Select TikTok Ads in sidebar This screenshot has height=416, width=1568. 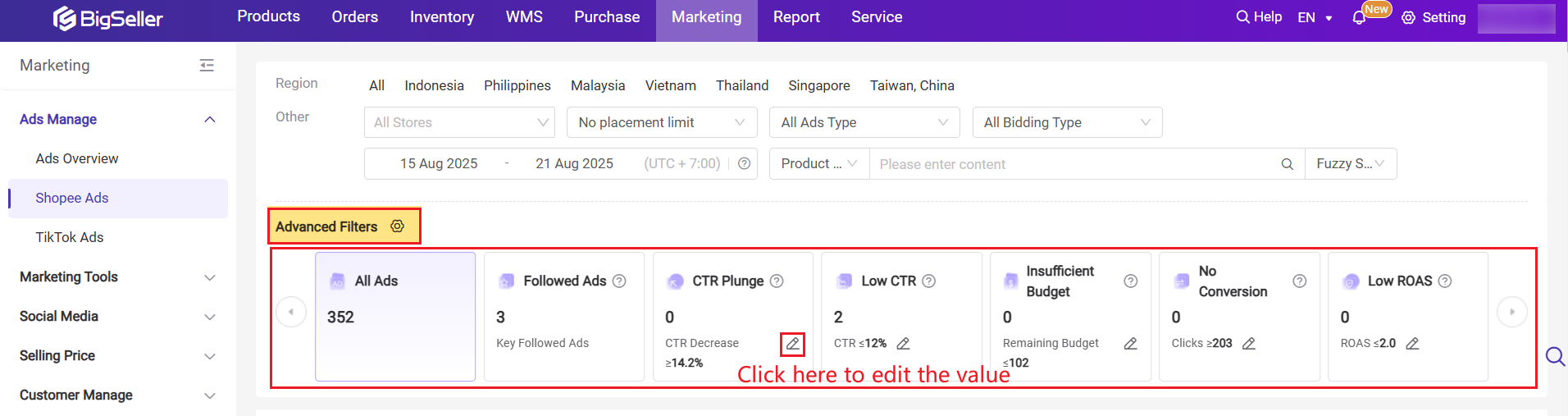click(x=70, y=237)
